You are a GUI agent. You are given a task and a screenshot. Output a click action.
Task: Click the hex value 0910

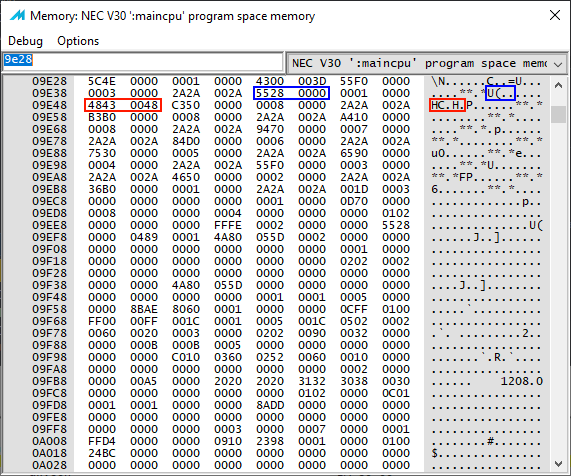[x=228, y=441]
